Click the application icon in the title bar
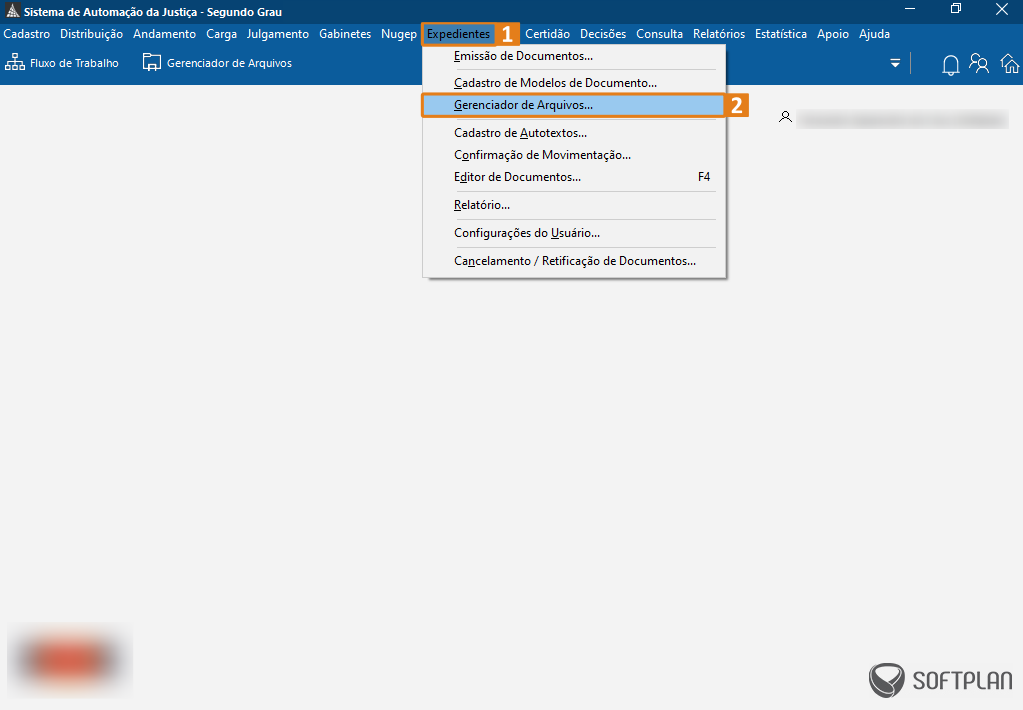Screen dimensions: 1023x710 [x=12, y=11]
